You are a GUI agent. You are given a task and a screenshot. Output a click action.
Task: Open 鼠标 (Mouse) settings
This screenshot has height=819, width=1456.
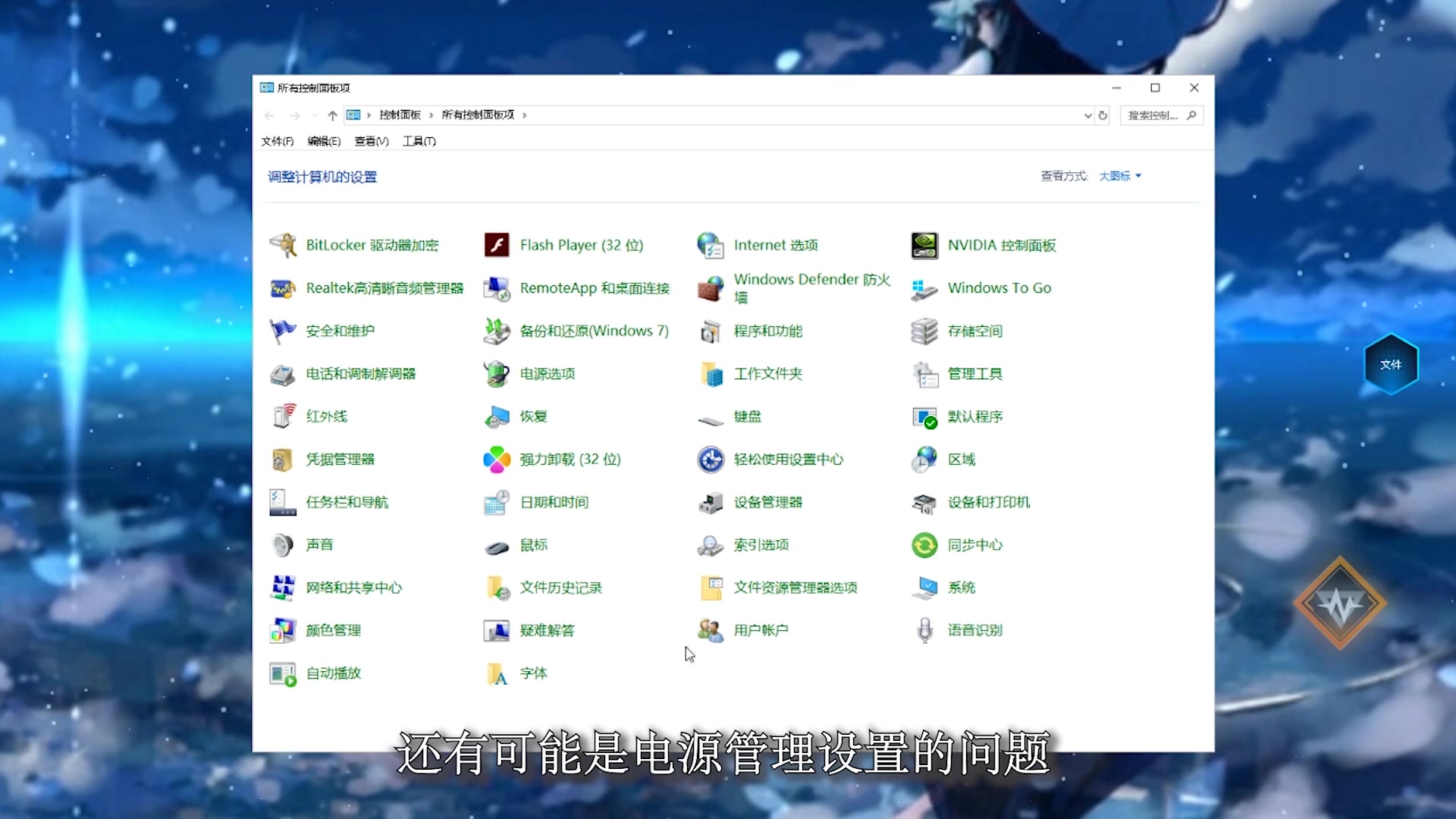pyautogui.click(x=532, y=544)
